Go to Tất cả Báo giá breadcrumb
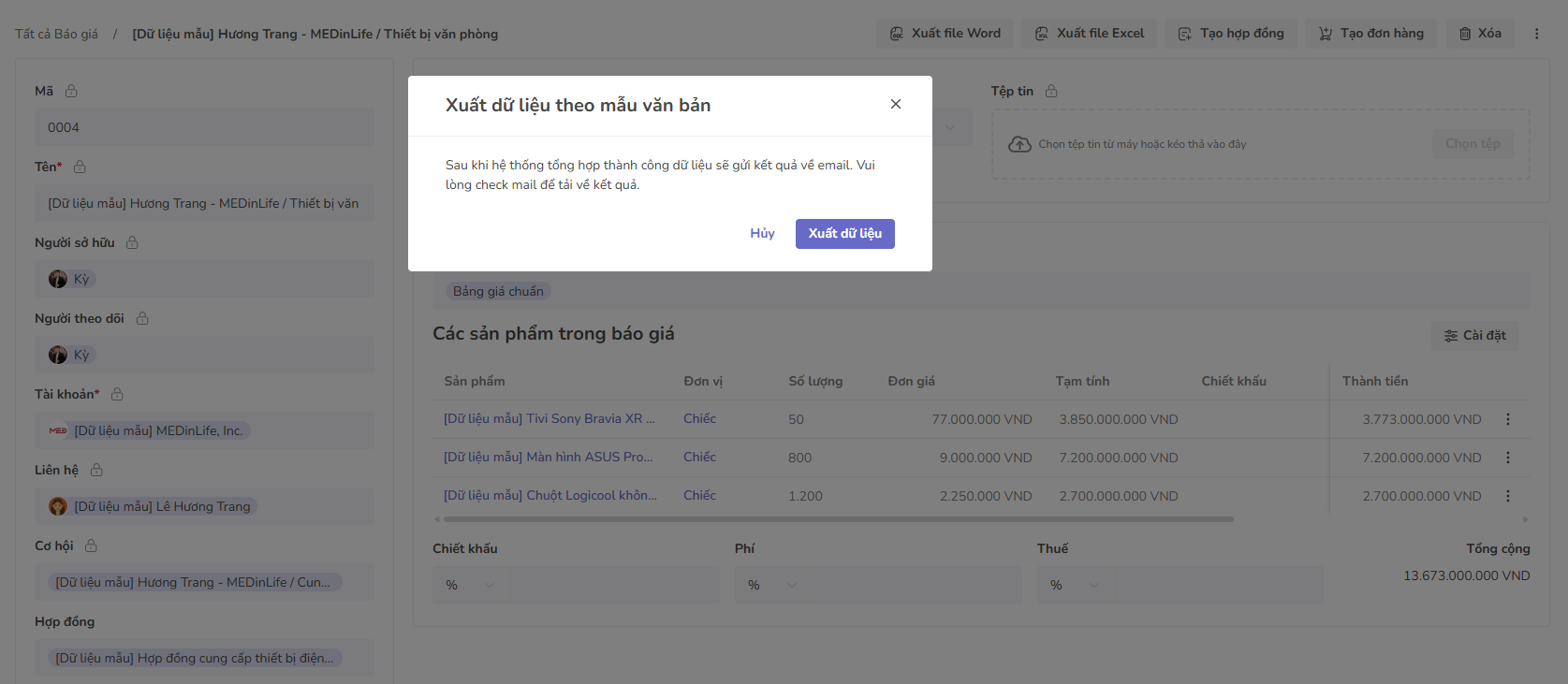 click(56, 34)
